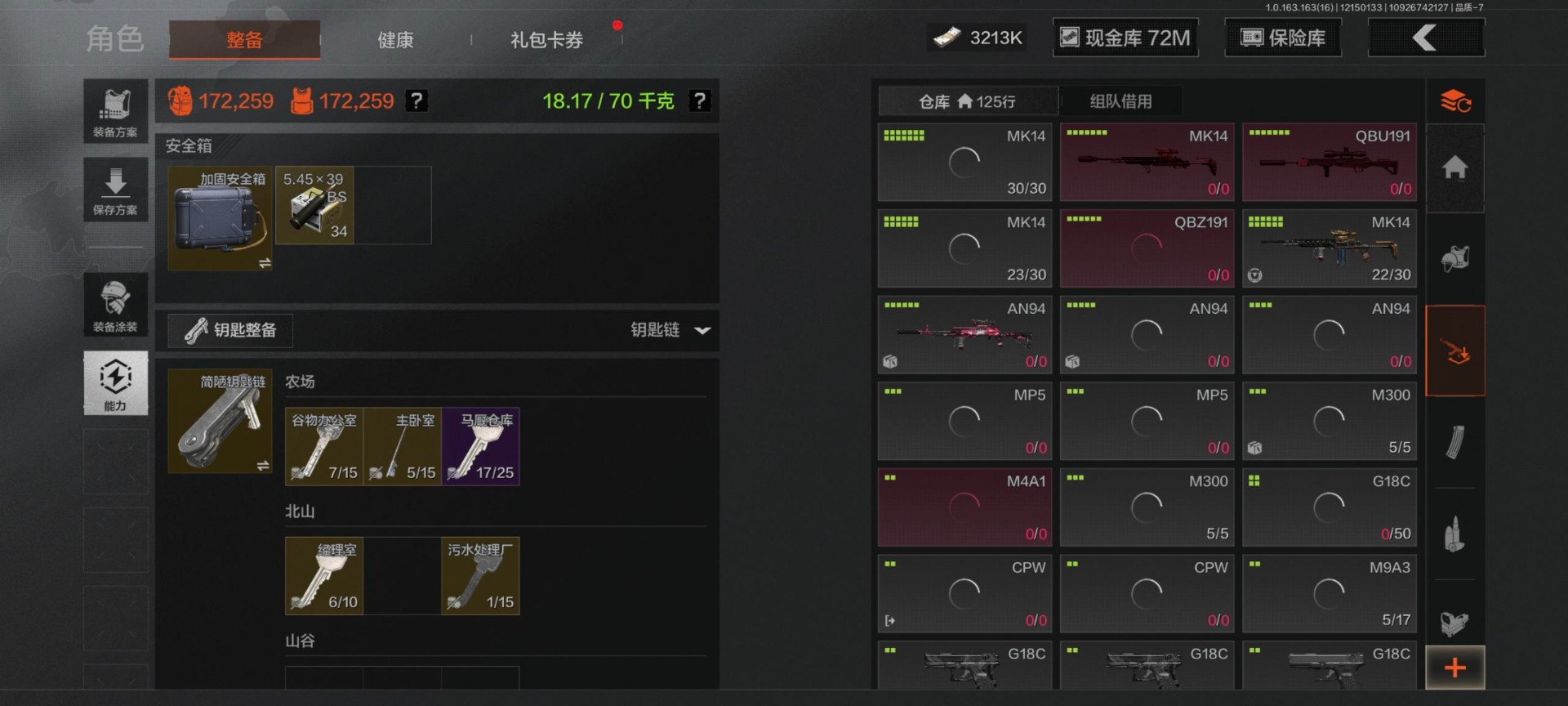Switch to the 健康 tab
Image resolution: width=1568 pixels, height=706 pixels.
[x=395, y=40]
